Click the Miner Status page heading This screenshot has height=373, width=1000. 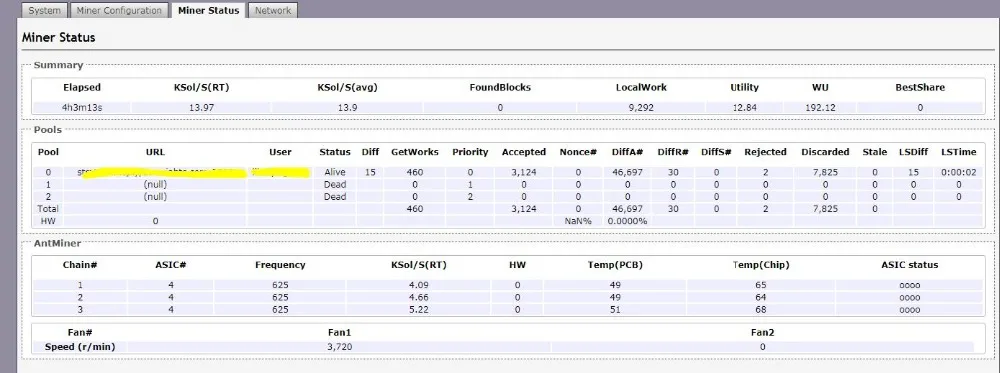click(x=59, y=38)
